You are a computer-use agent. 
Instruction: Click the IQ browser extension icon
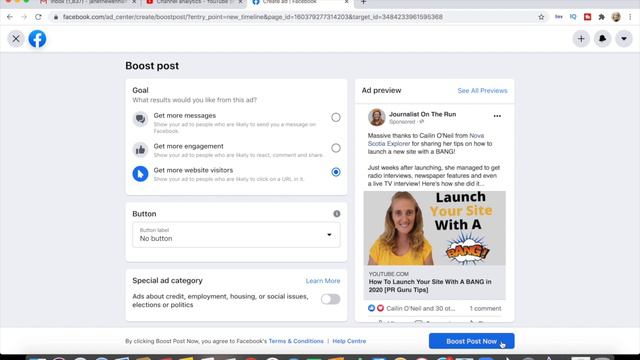(x=573, y=17)
